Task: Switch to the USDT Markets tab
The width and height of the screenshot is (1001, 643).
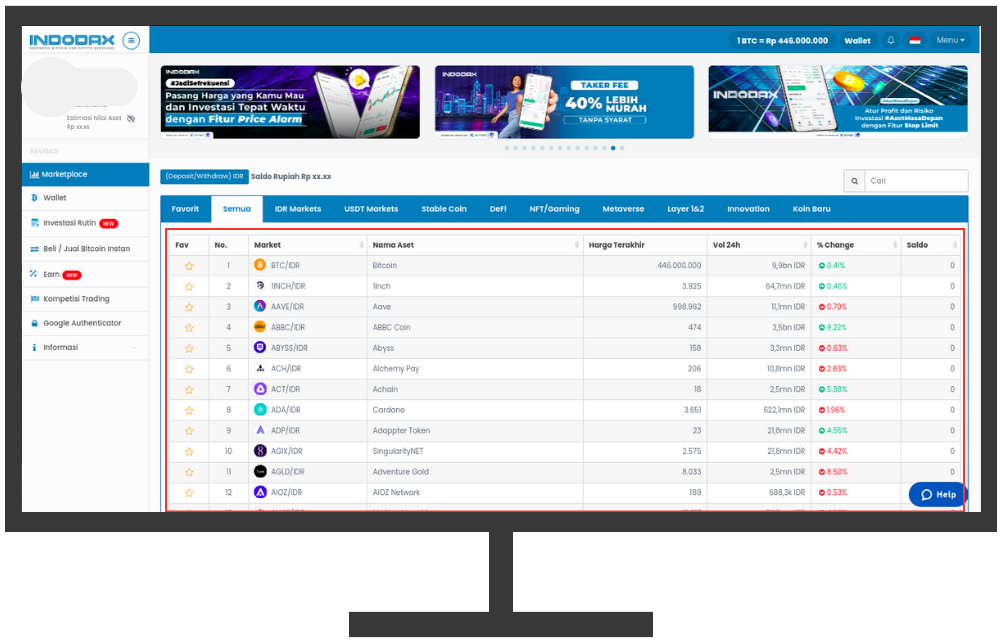Action: (x=371, y=209)
